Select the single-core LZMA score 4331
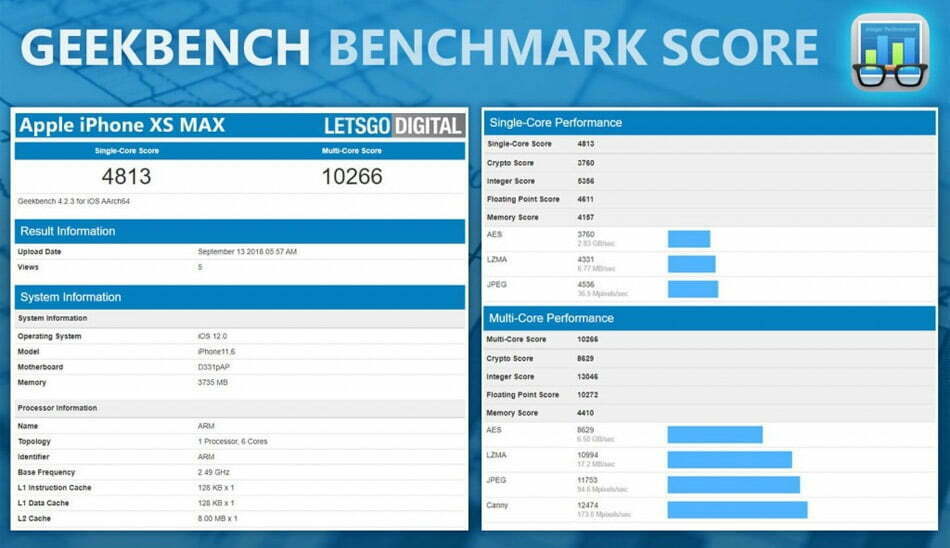The width and height of the screenshot is (950, 548). pyautogui.click(x=586, y=259)
